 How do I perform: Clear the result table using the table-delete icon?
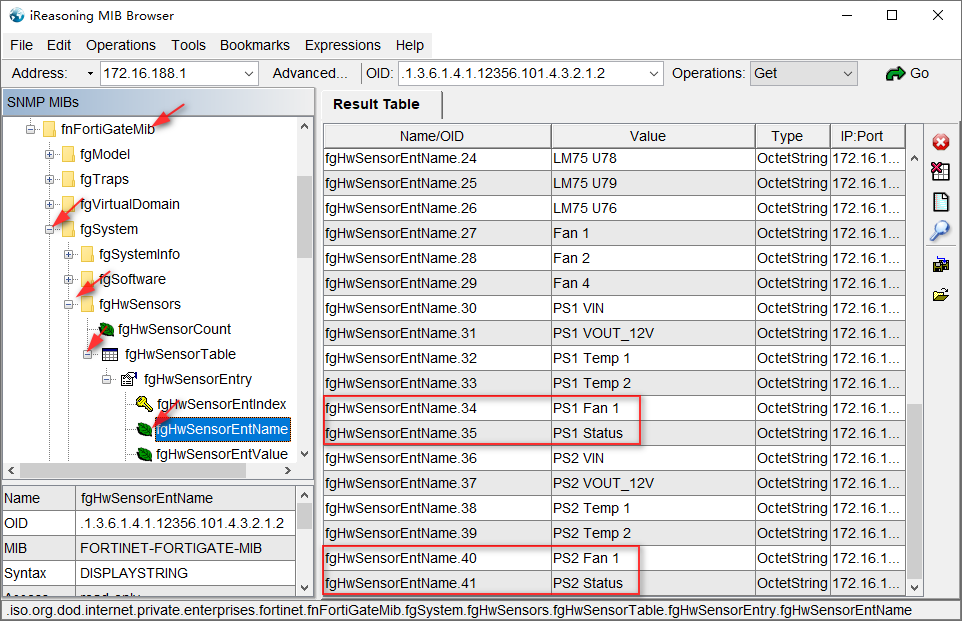(940, 171)
